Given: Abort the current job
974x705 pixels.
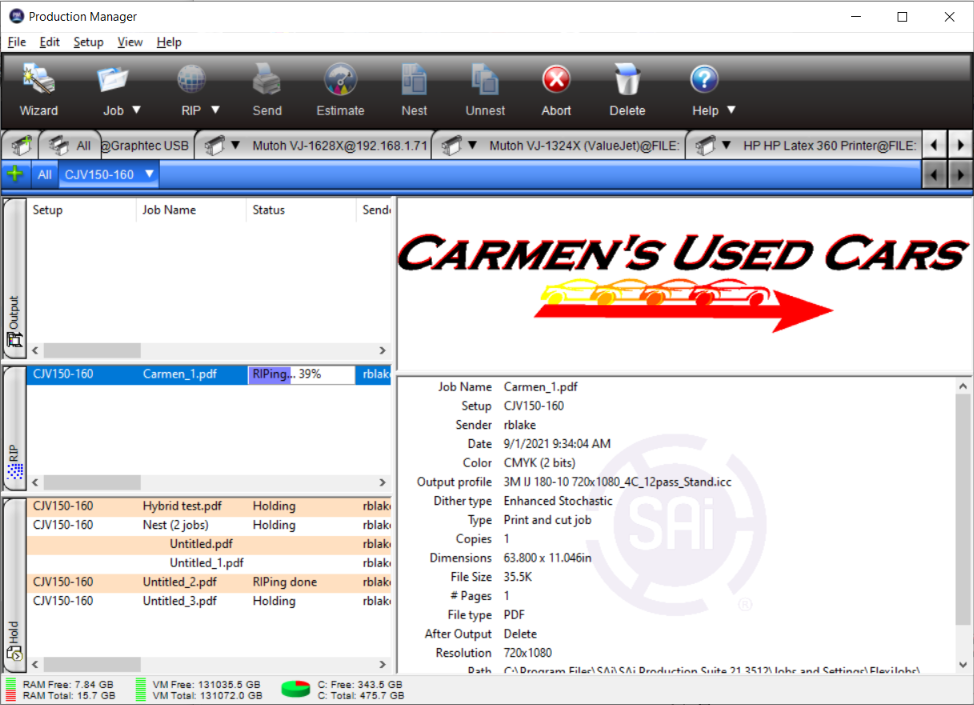Looking at the screenshot, I should (556, 90).
